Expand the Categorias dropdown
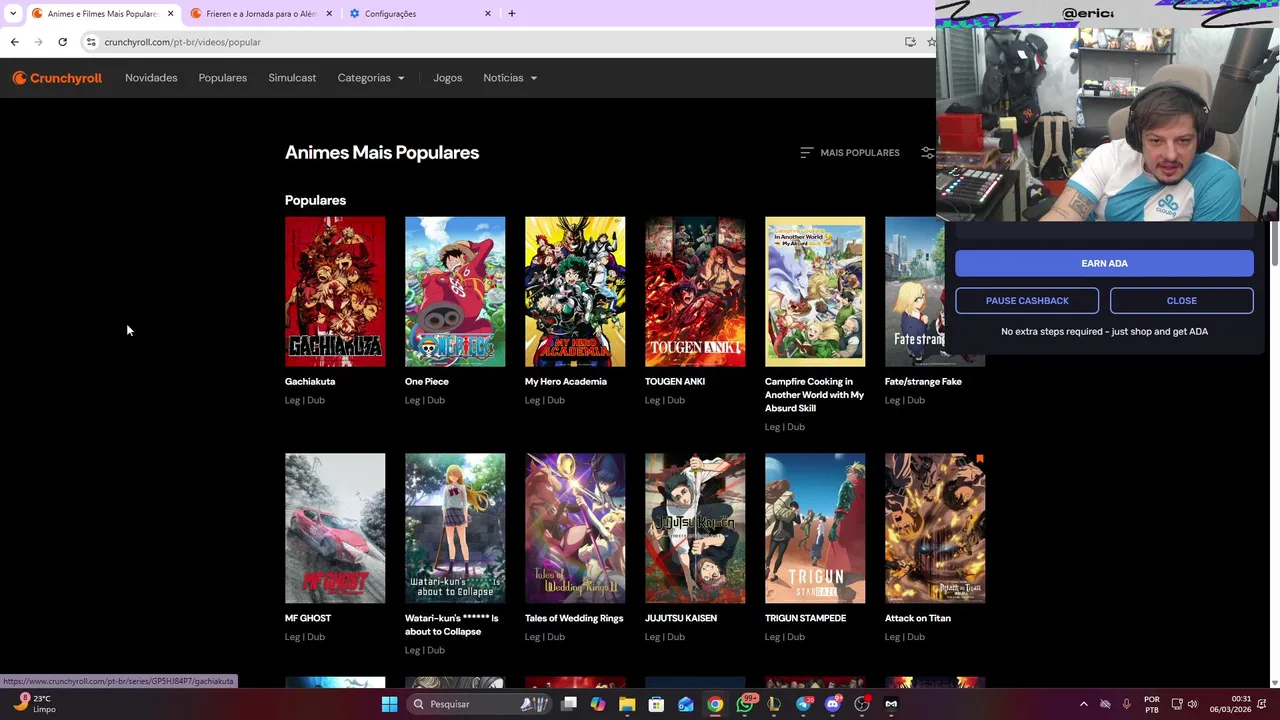The image size is (1280, 720). coord(371,78)
